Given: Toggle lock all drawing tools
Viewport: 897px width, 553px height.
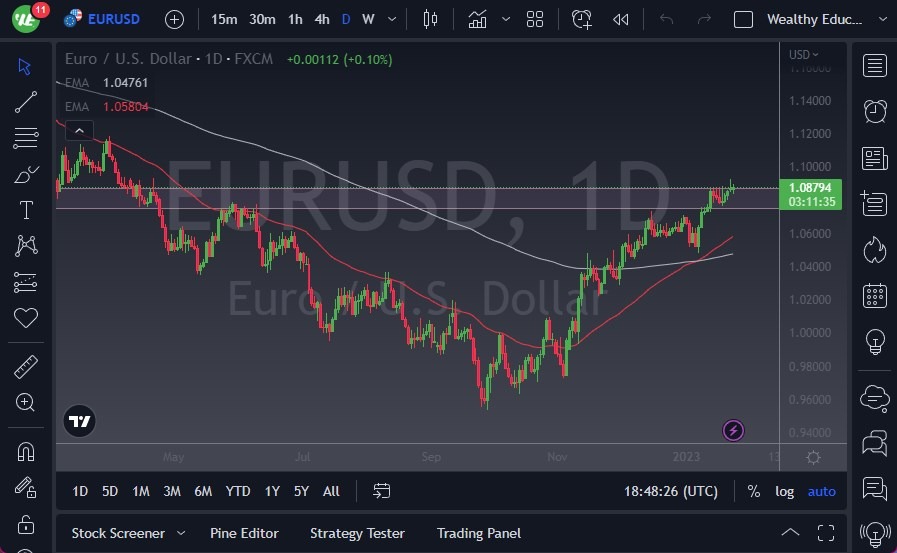Looking at the screenshot, I should point(26,524).
